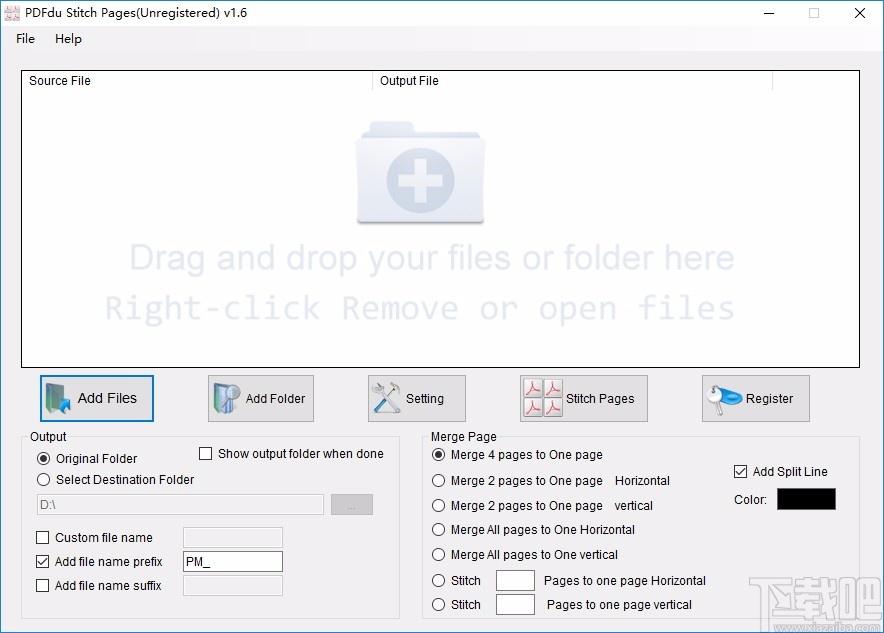Click the black split line color swatch
This screenshot has width=884, height=633.
(806, 499)
